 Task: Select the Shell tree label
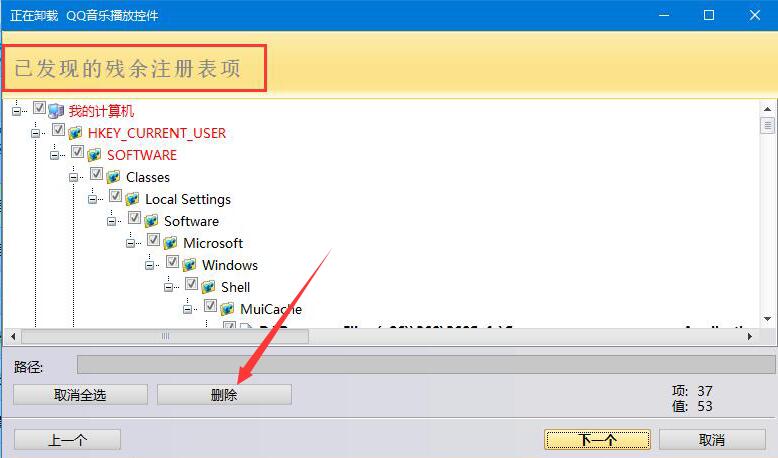pyautogui.click(x=236, y=287)
